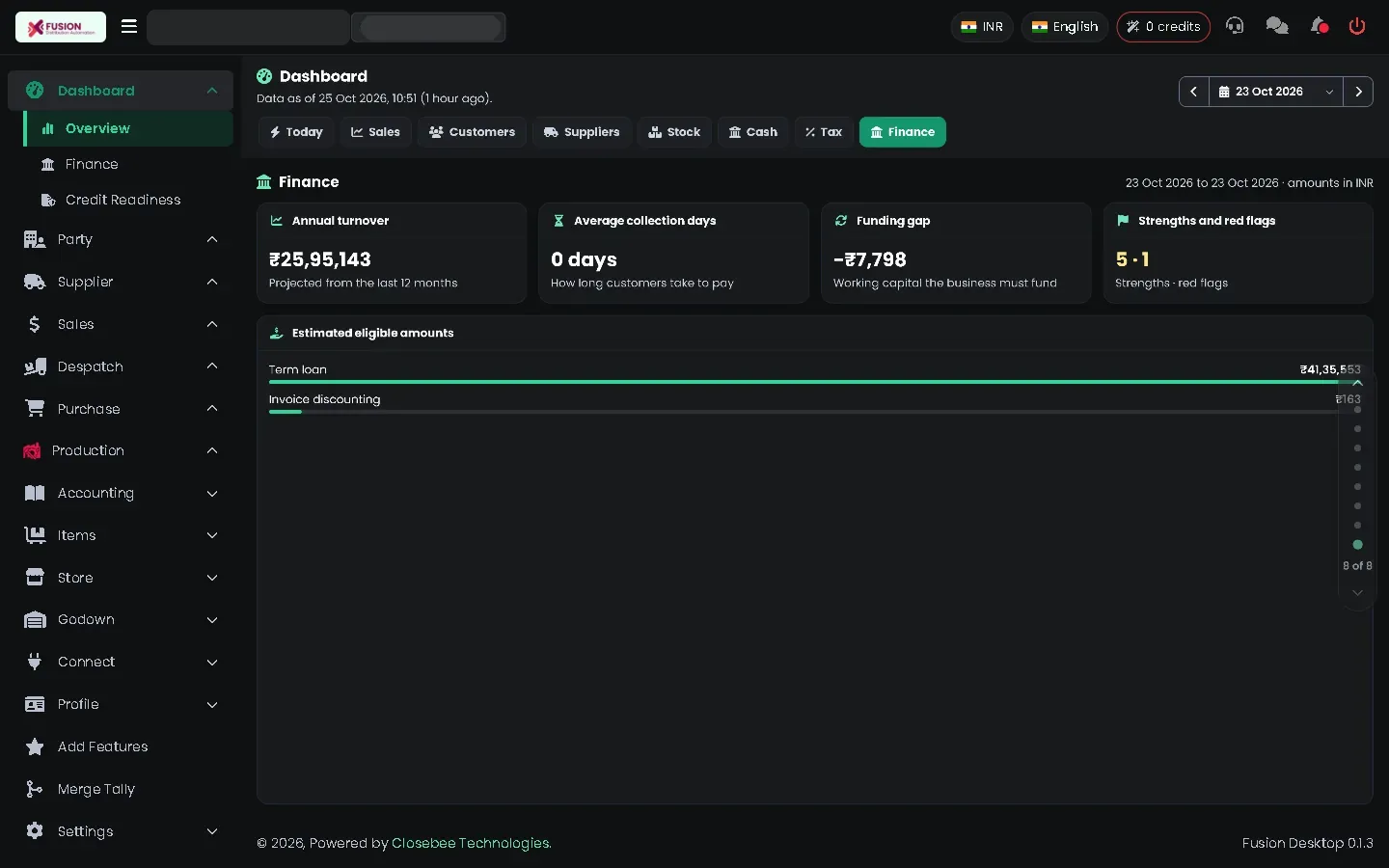Switch to the Customers tab
Image resolution: width=1389 pixels, height=868 pixels.
(473, 132)
